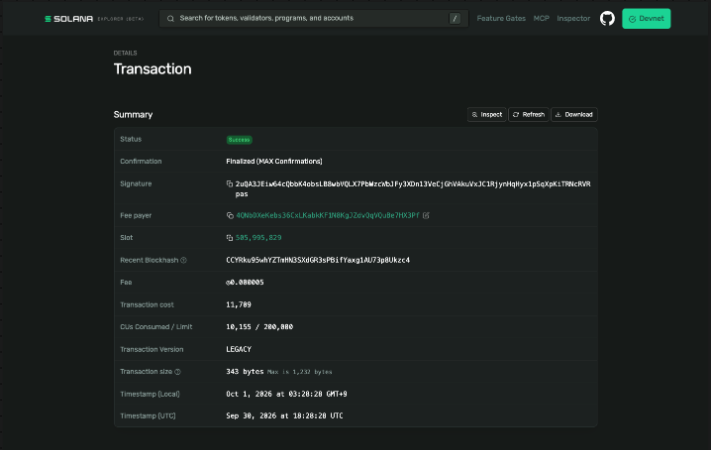Click the slash shortcut badge in search
The image size is (711, 450).
pyautogui.click(x=455, y=19)
